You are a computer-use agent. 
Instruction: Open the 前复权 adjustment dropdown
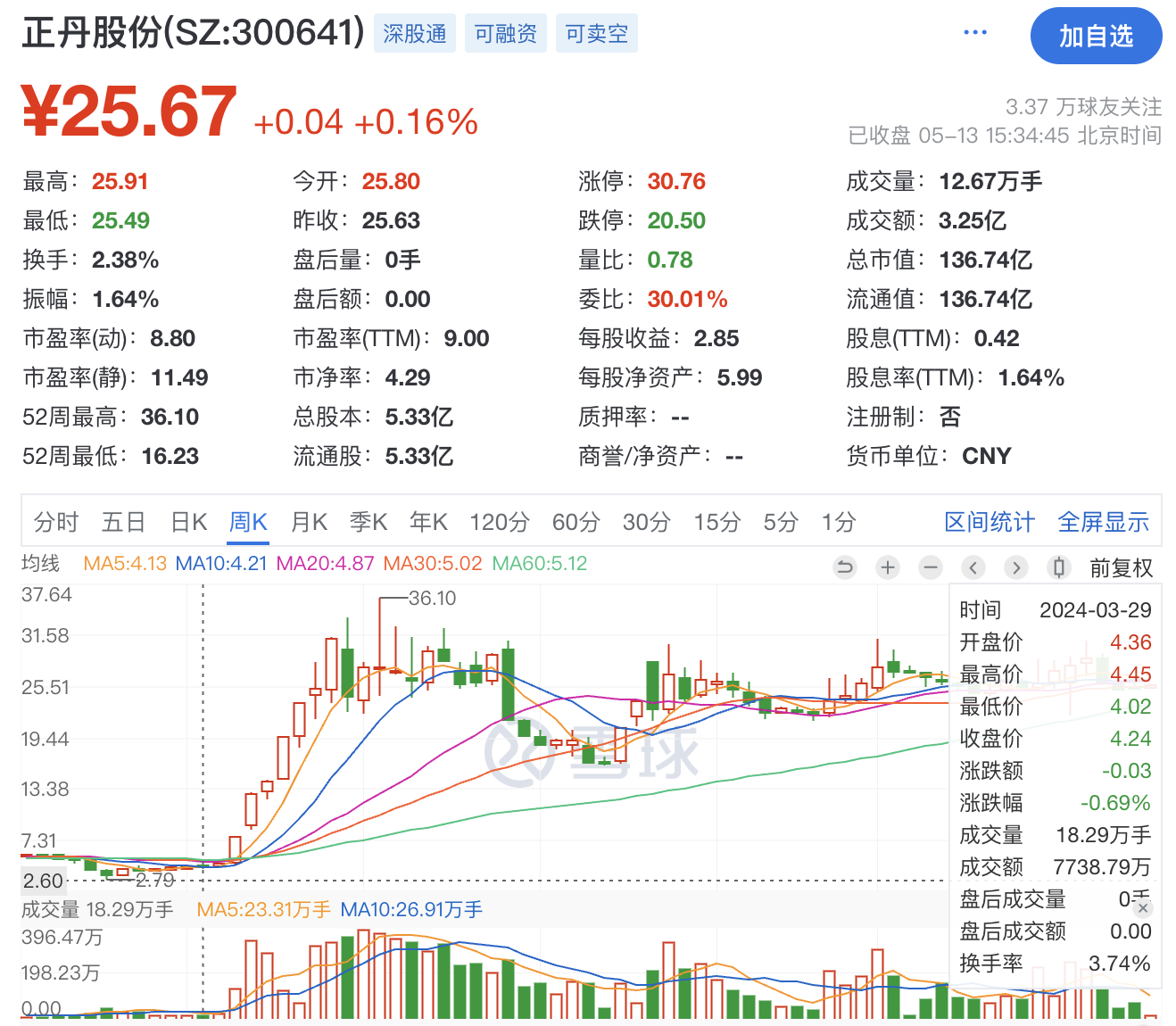1121,568
